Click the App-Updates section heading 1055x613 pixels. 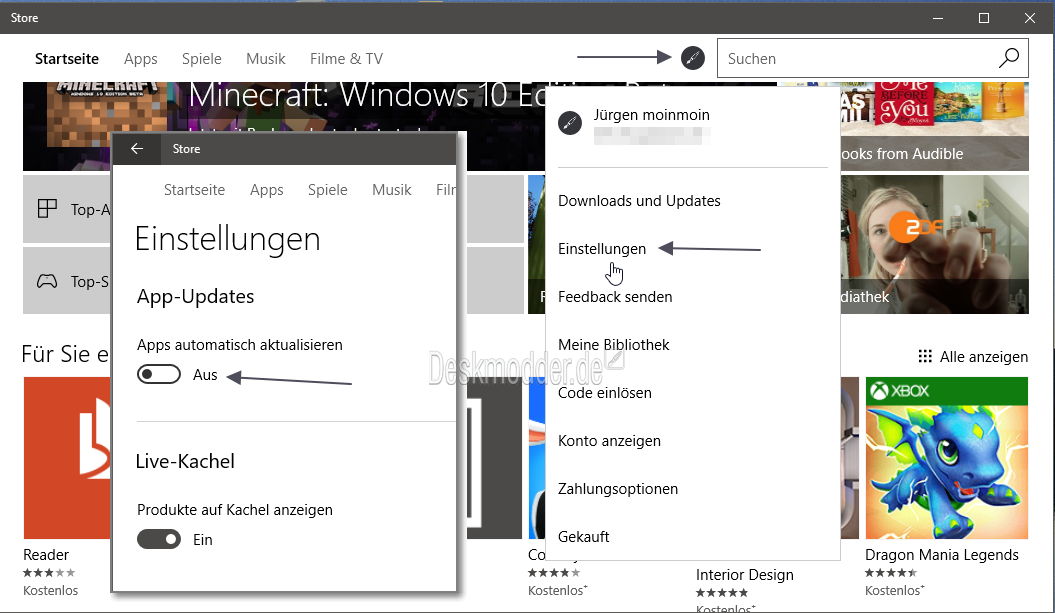point(195,296)
